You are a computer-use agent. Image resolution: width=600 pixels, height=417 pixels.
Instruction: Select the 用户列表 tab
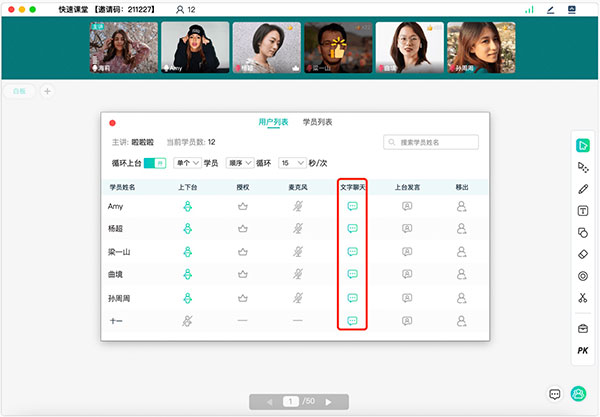tap(273, 122)
